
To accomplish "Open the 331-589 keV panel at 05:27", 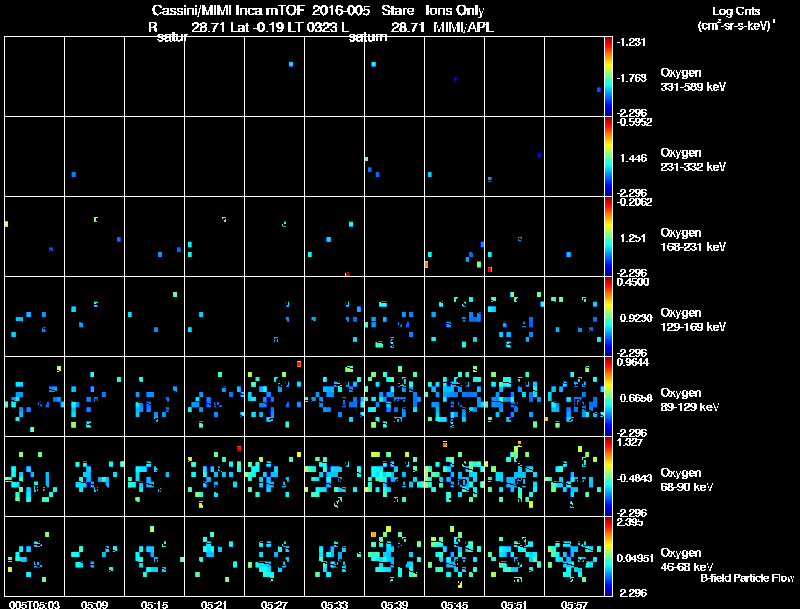I will pos(274,77).
